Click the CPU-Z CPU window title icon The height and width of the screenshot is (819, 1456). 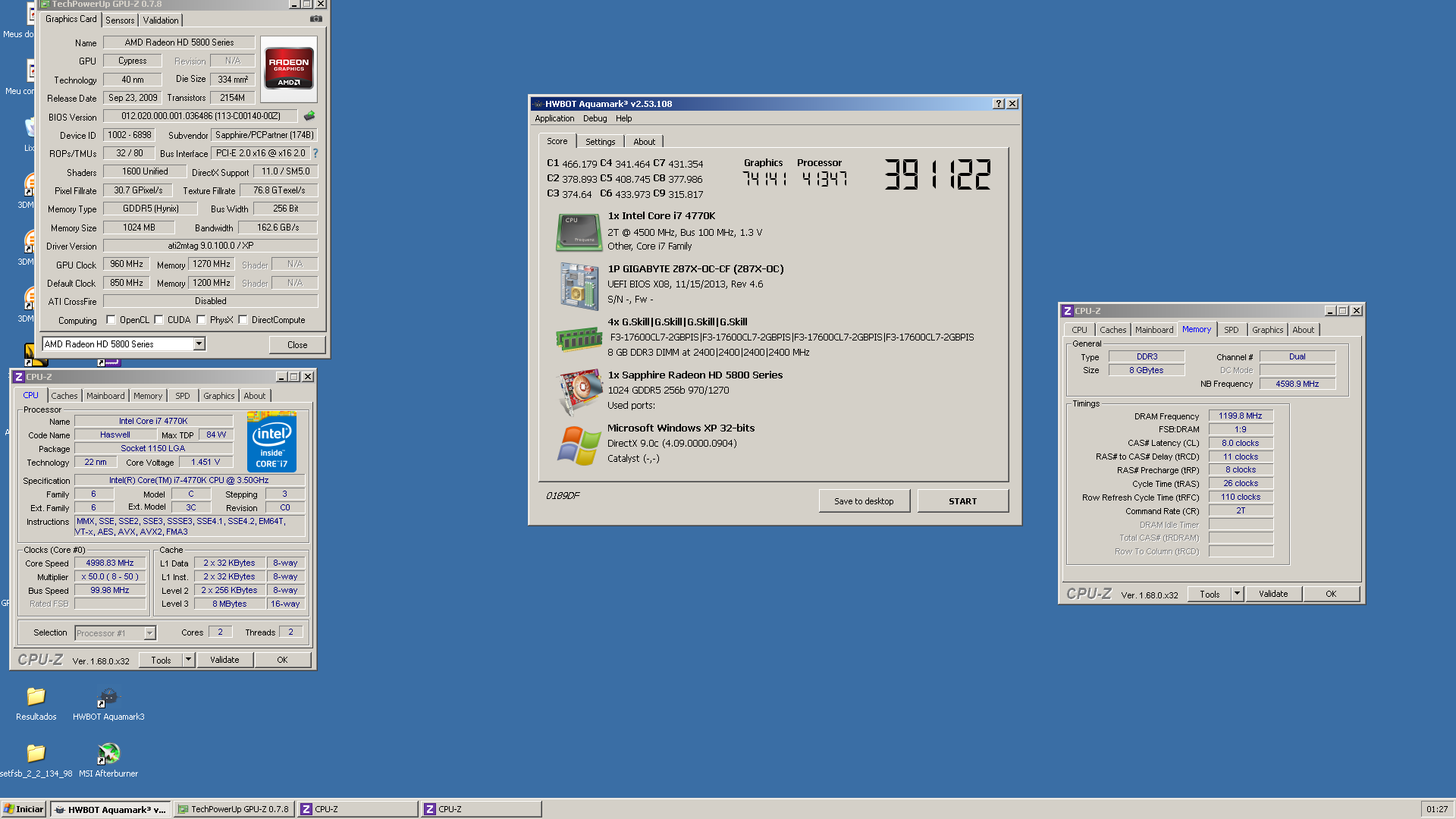(19, 377)
